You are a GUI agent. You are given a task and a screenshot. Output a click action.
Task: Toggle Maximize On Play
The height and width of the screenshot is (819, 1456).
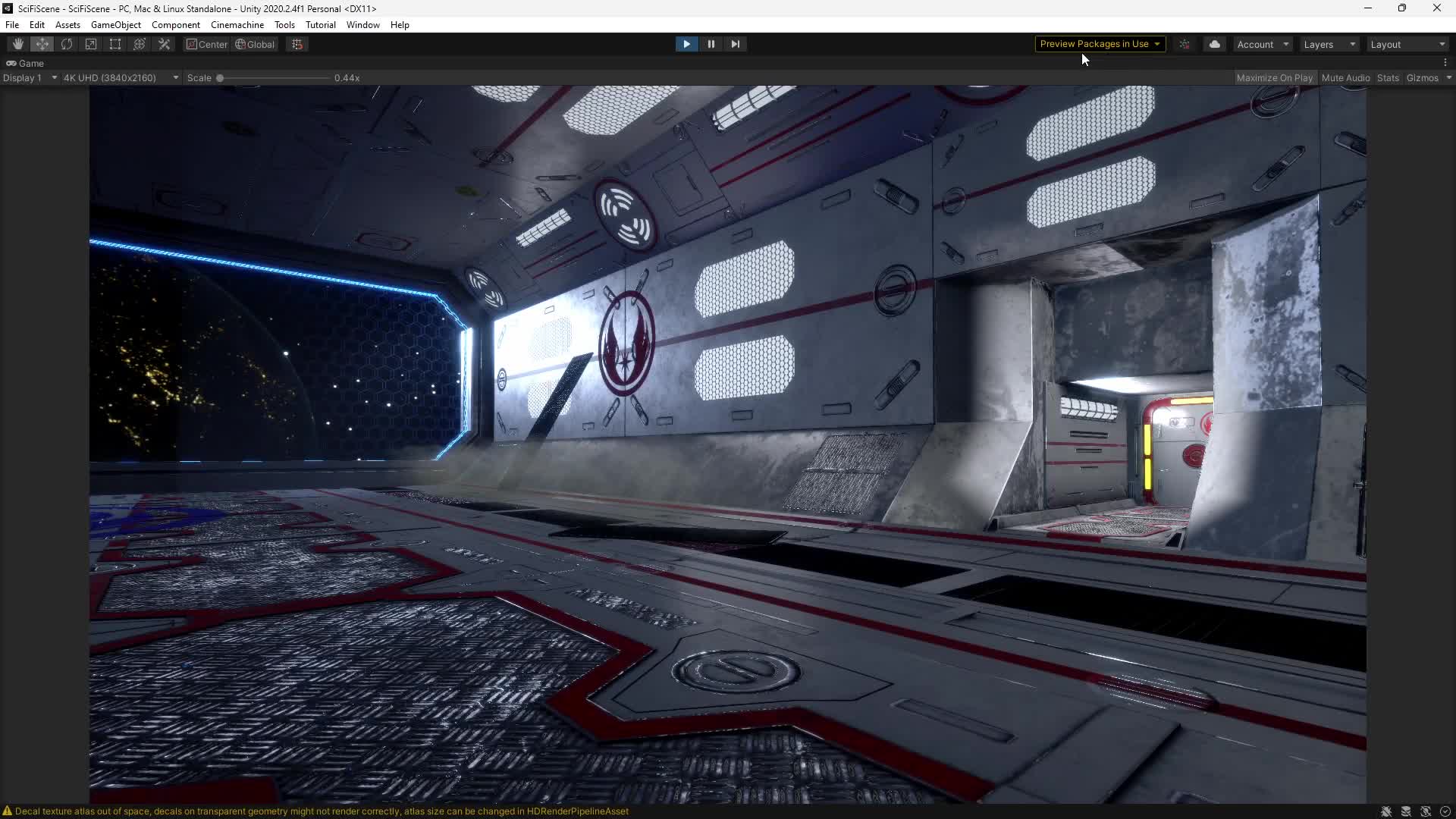tap(1274, 78)
